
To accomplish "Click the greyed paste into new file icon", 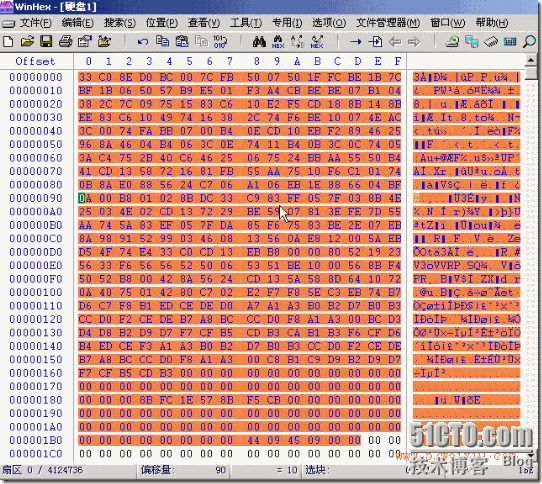I will [x=201, y=41].
